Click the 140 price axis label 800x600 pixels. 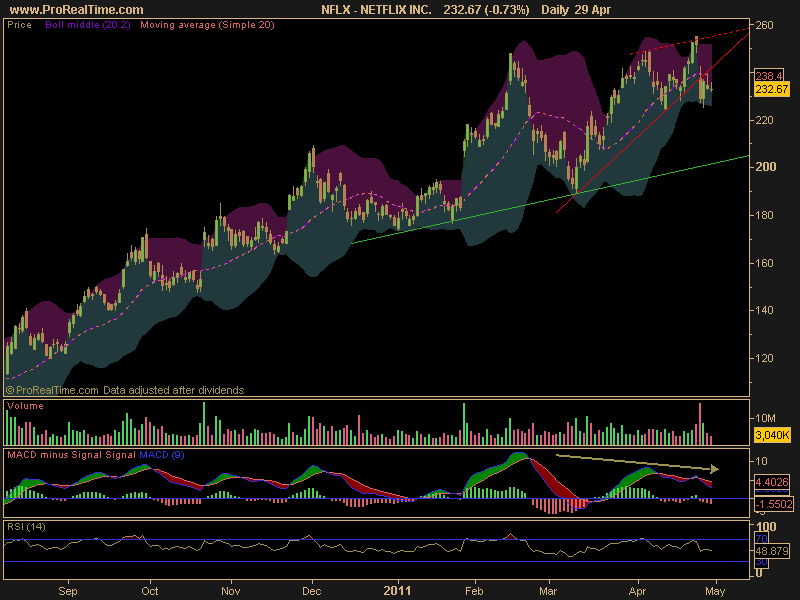[765, 310]
